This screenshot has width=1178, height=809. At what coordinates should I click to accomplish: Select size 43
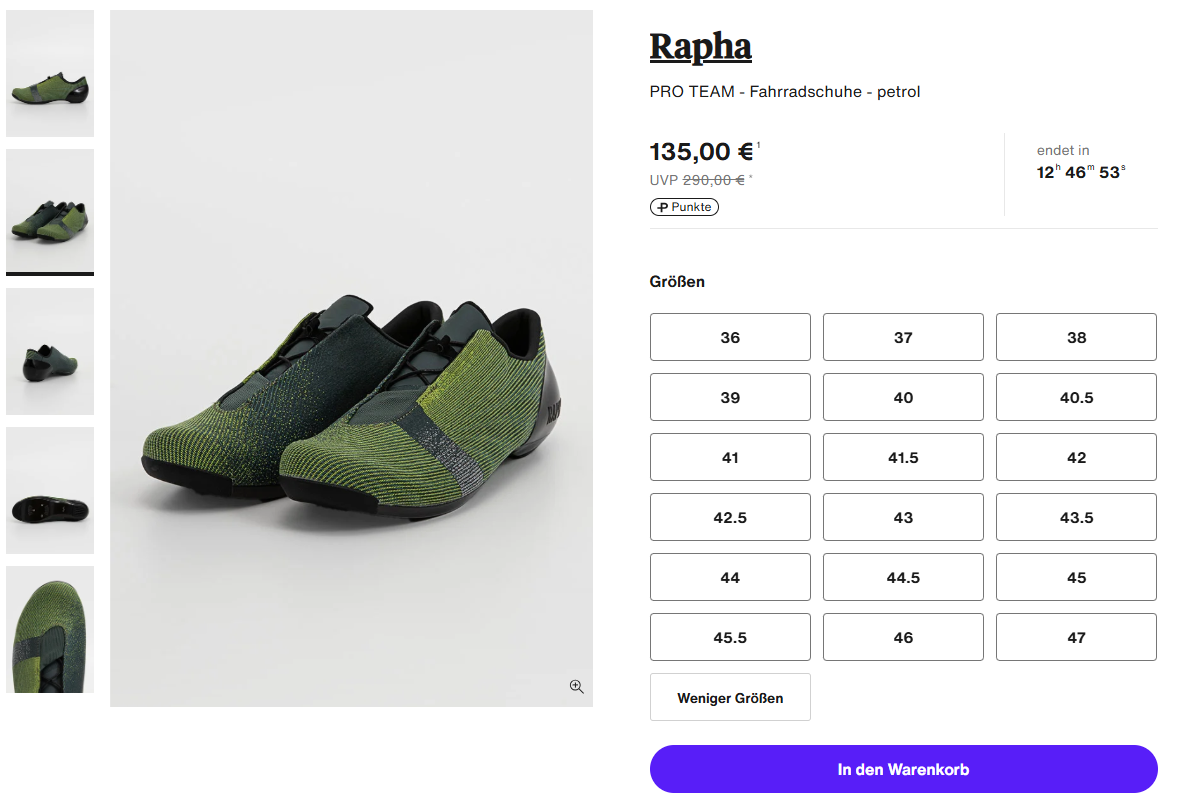click(903, 517)
